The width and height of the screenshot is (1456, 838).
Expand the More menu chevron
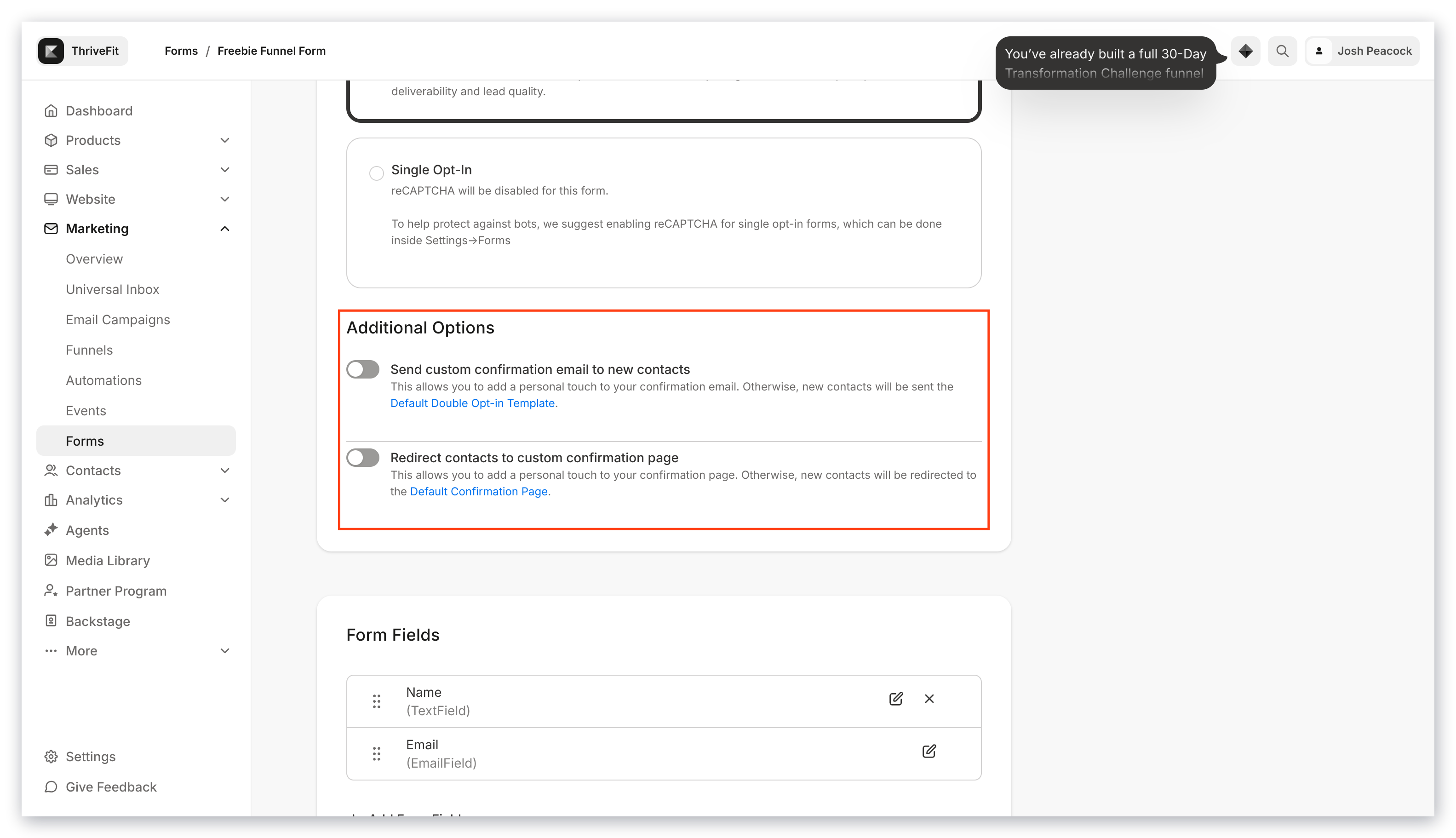[225, 650]
